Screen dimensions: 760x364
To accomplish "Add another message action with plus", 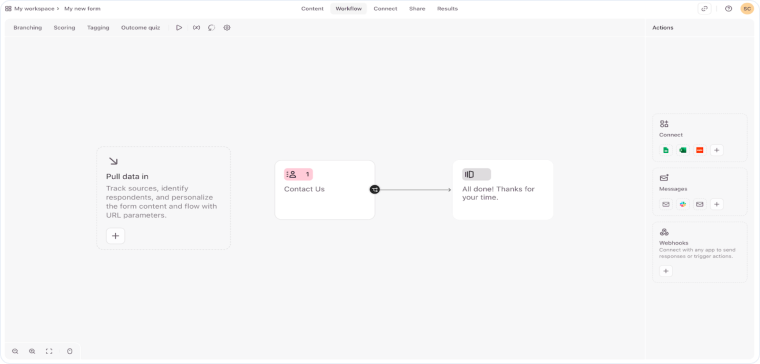I will pyautogui.click(x=717, y=205).
